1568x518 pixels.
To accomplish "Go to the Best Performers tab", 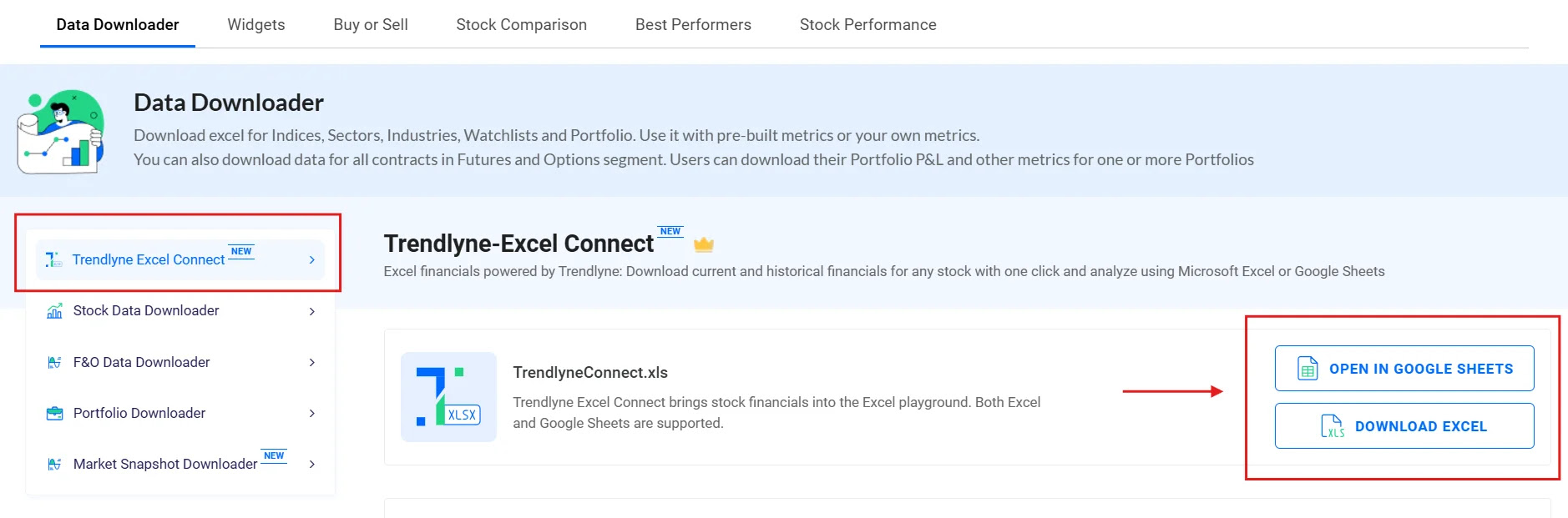I will 693,24.
